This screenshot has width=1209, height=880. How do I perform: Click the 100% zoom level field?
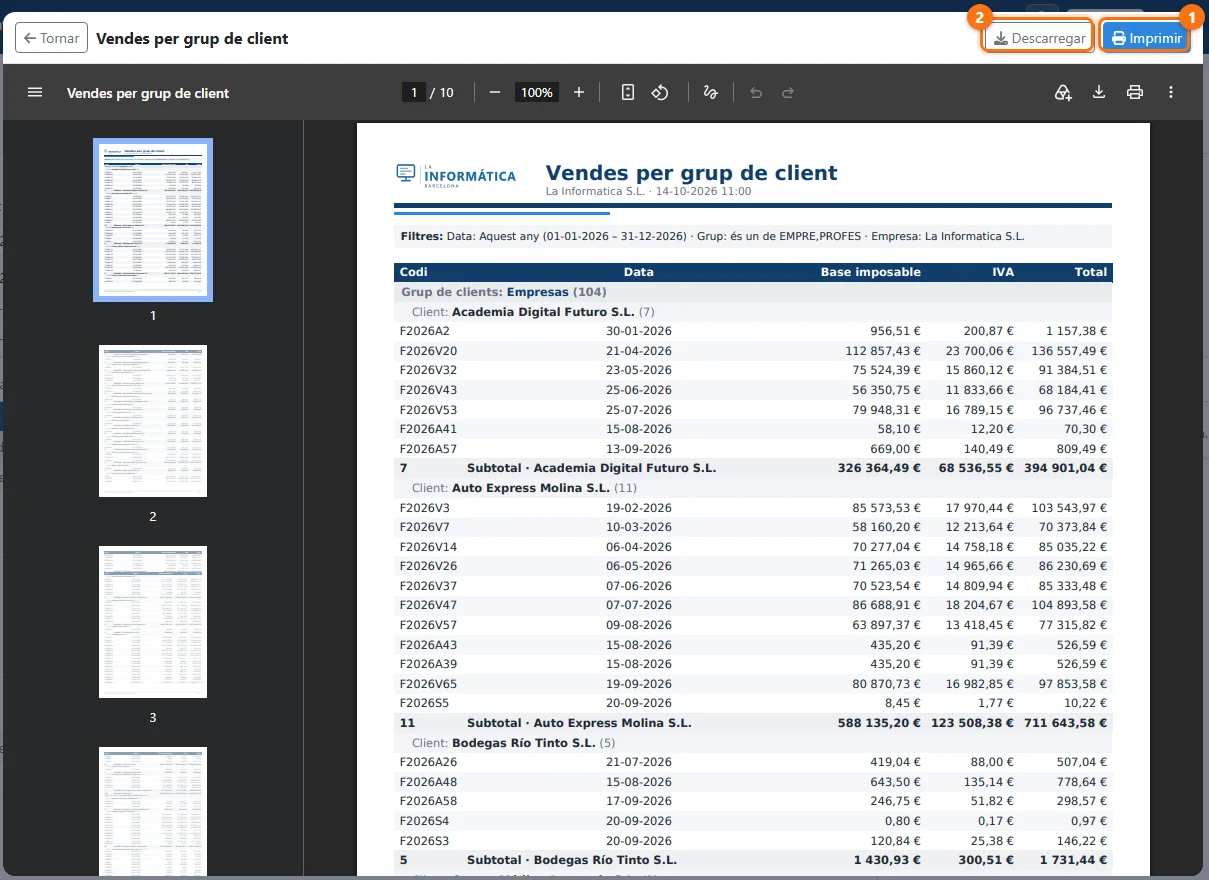click(537, 92)
